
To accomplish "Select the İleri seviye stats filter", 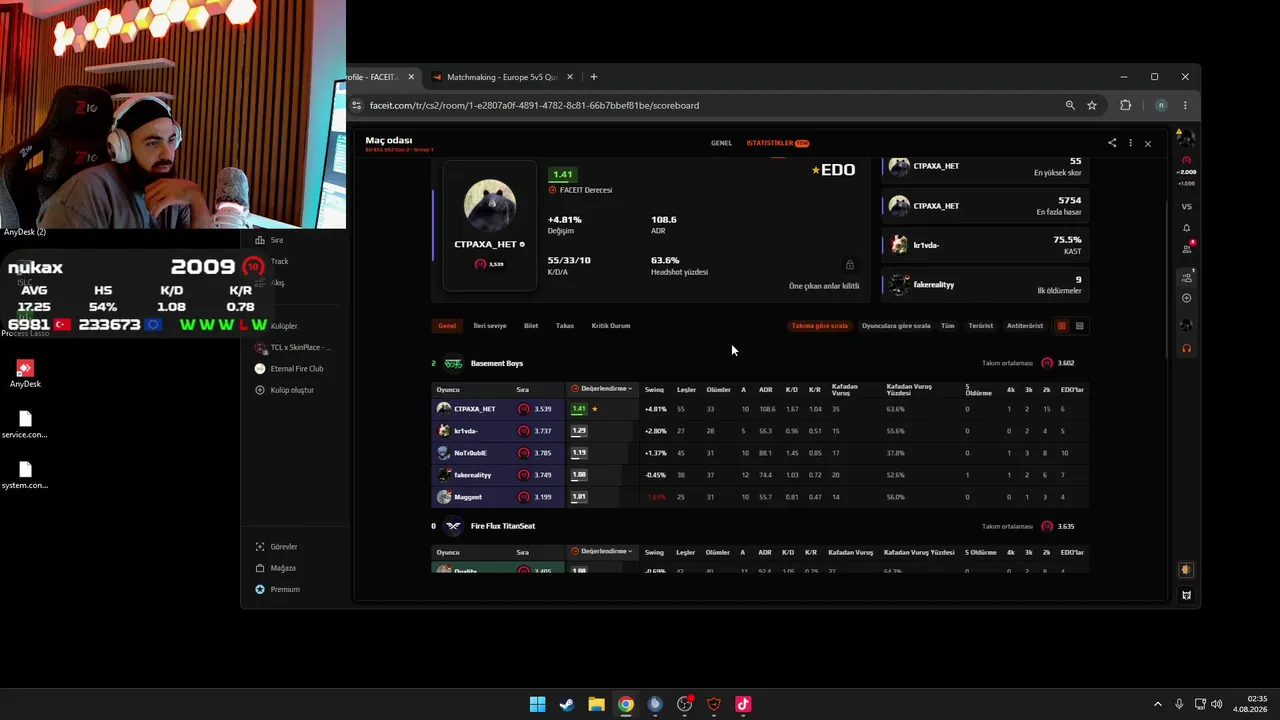I will tap(490, 325).
